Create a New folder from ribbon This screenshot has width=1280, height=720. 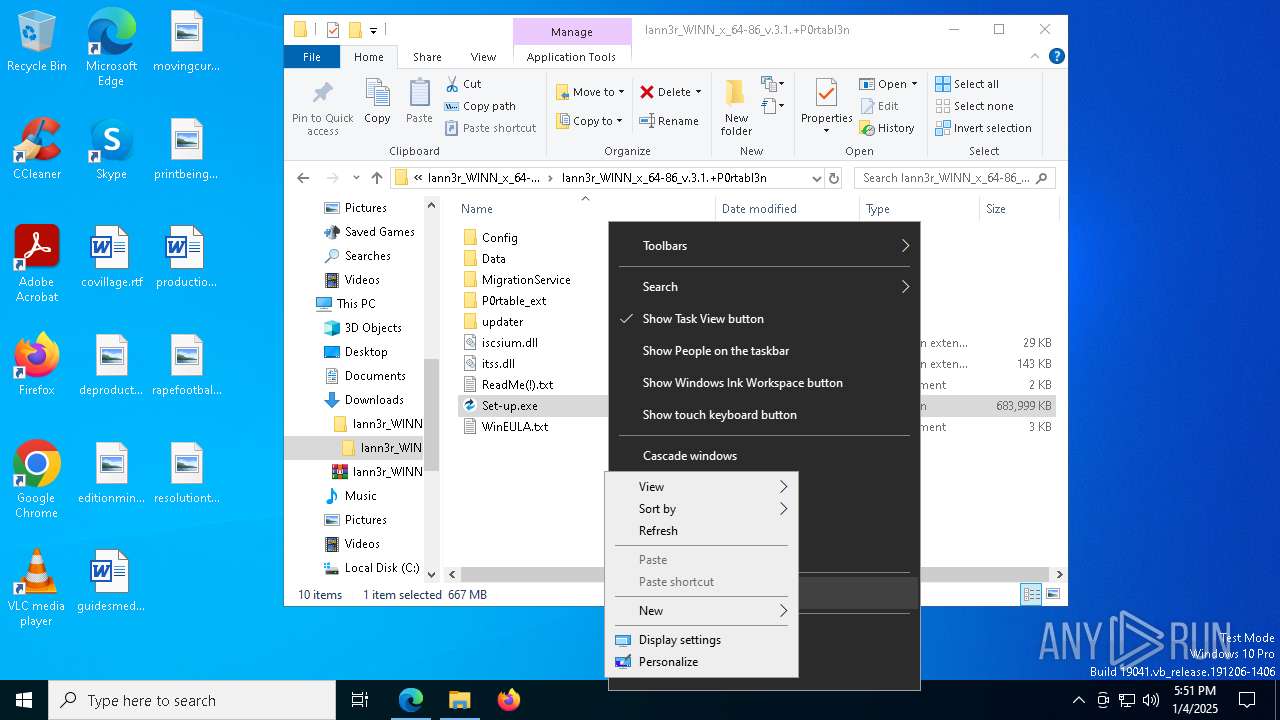click(x=736, y=107)
